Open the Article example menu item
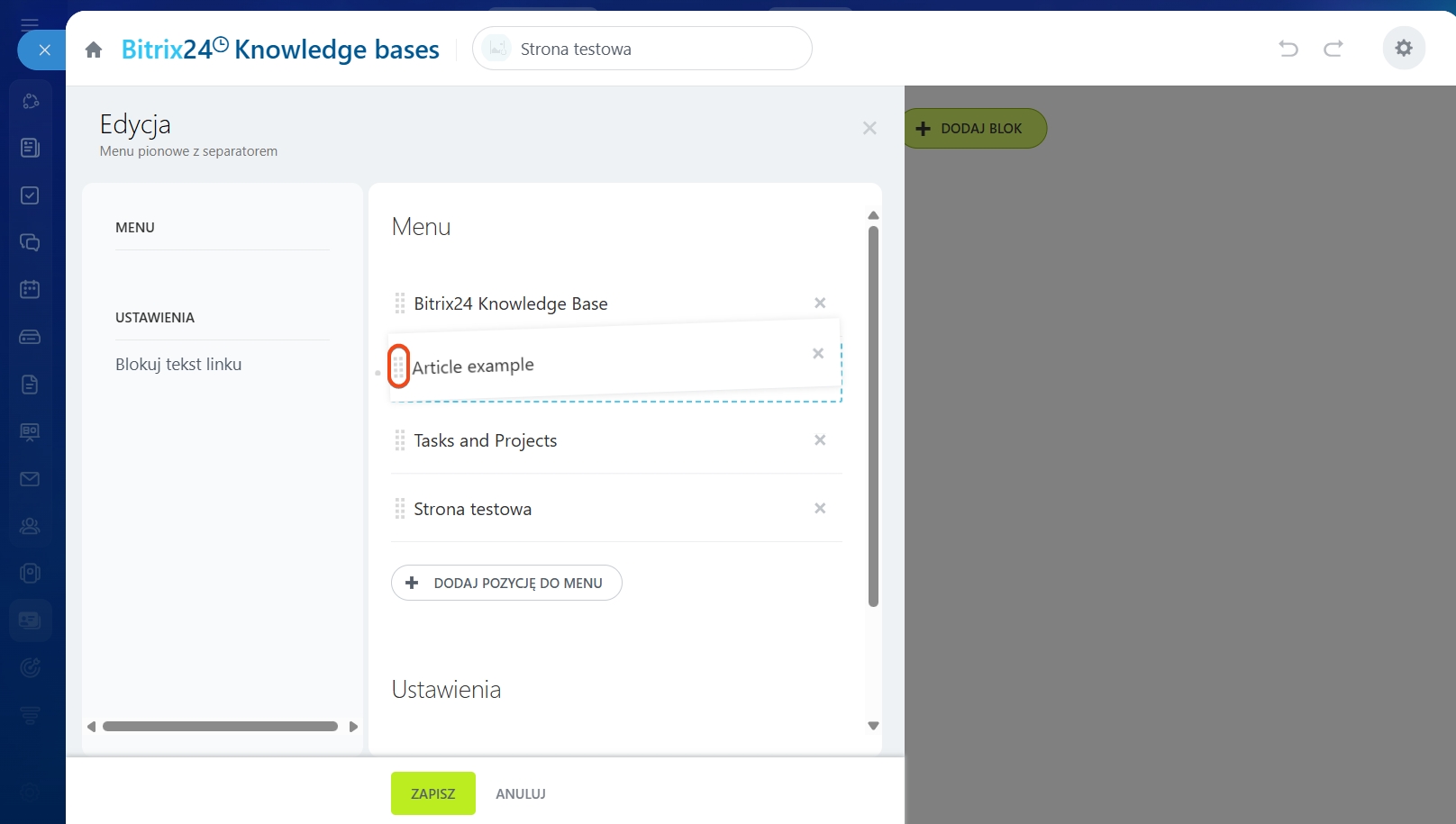The image size is (1456, 824). click(x=473, y=366)
